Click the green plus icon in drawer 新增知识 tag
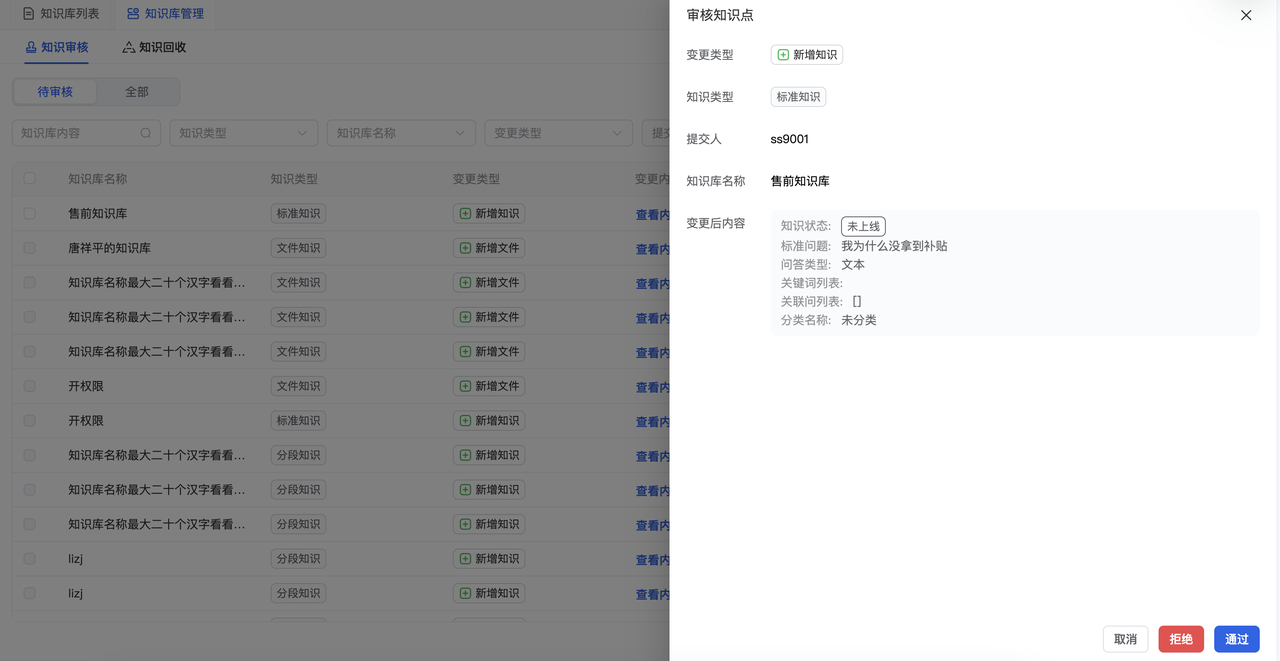The height and width of the screenshot is (661, 1280). coord(783,55)
